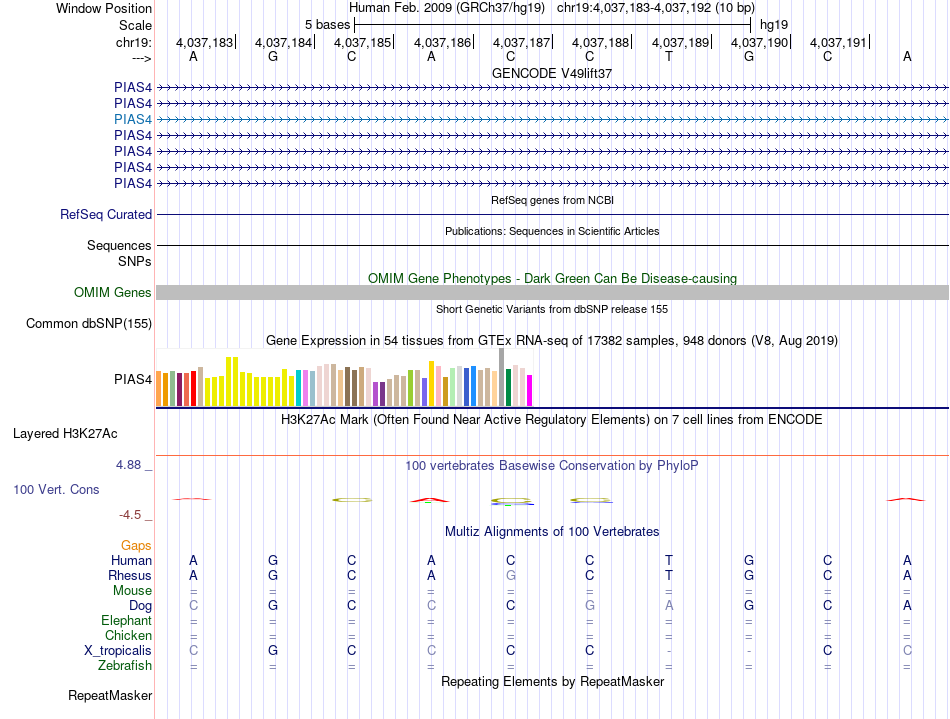950x719 pixels.
Task: Click the Zebrafish species label
Action: pos(125,666)
